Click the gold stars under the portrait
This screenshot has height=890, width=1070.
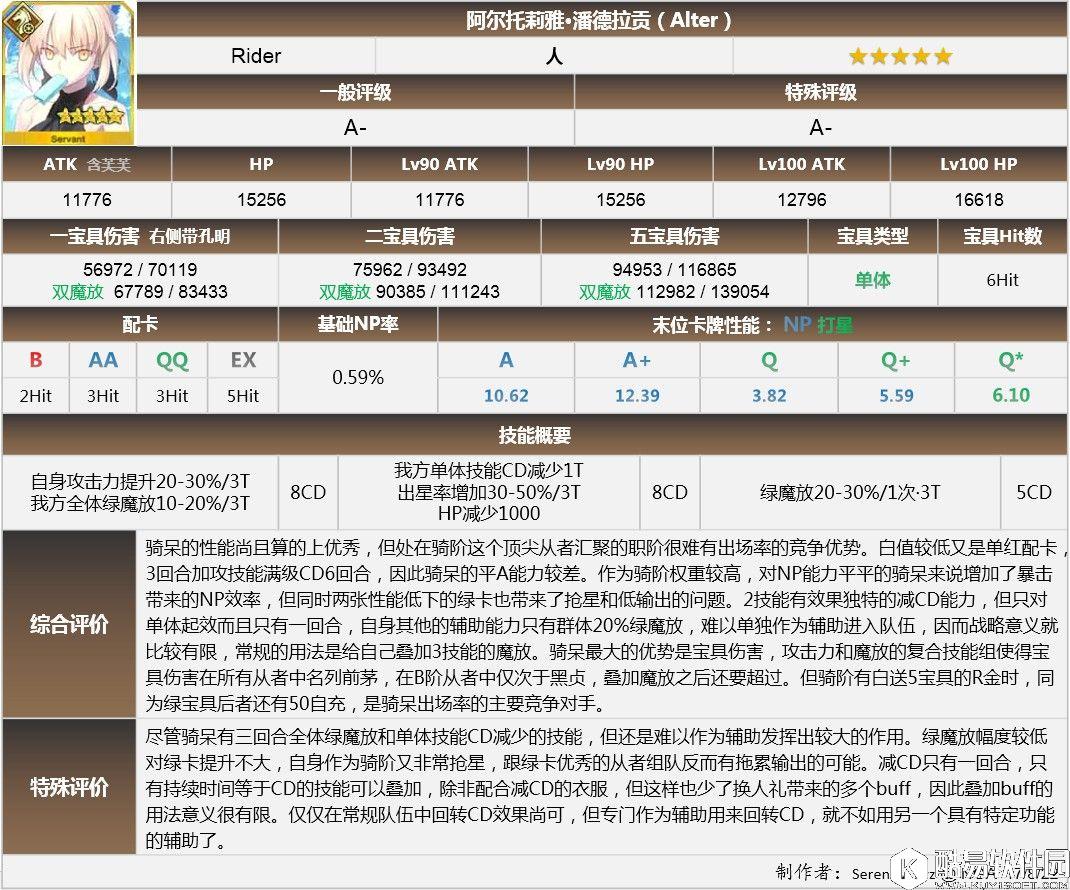[x=89, y=116]
